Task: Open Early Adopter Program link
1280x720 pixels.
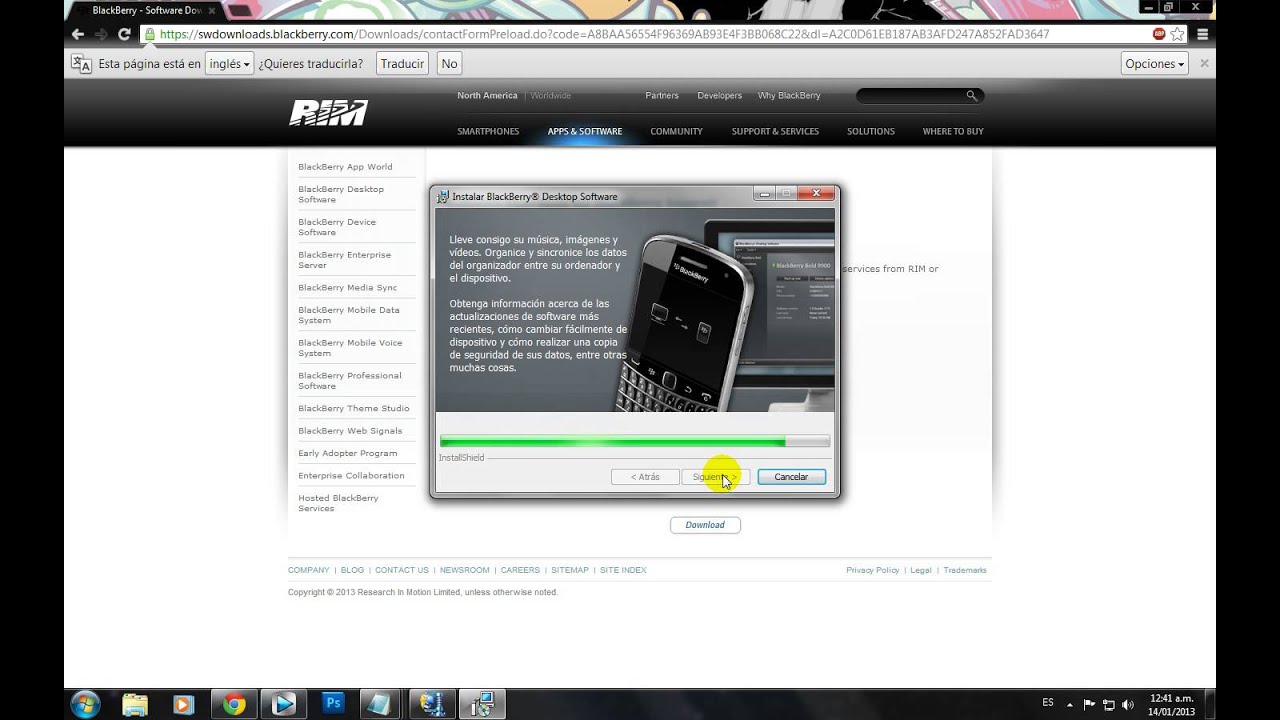Action: [x=347, y=453]
